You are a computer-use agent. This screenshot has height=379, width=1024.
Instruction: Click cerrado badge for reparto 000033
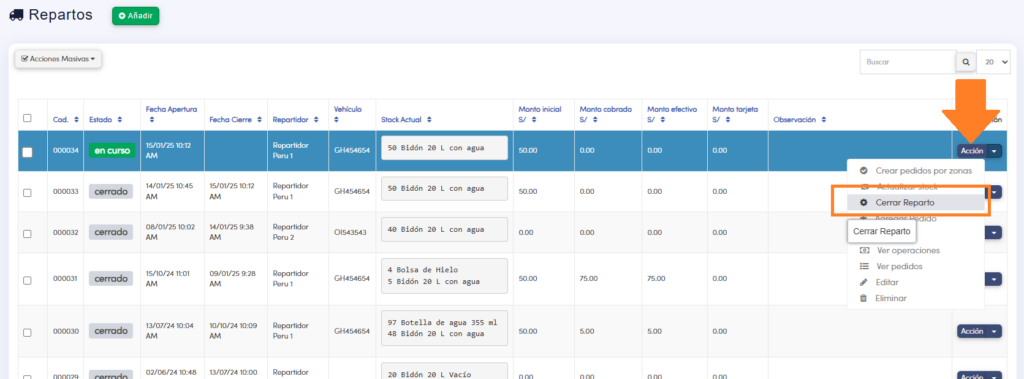pyautogui.click(x=111, y=191)
